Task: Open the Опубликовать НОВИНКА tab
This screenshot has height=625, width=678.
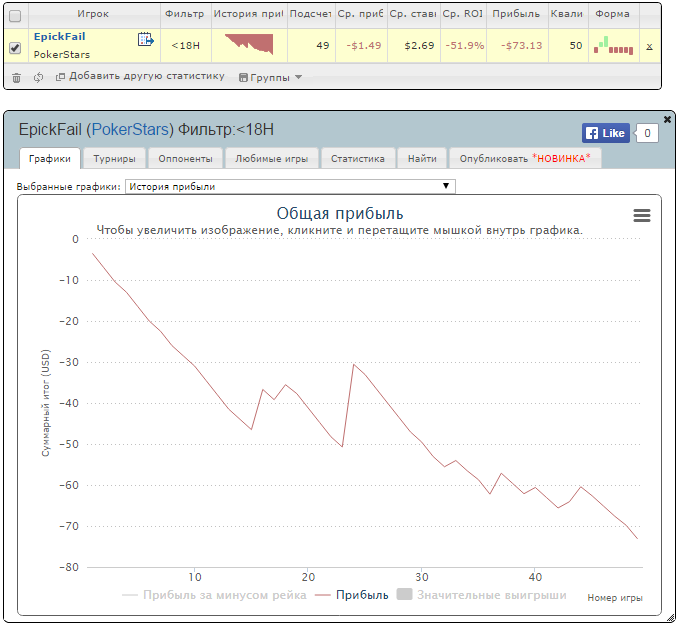Action: click(525, 159)
